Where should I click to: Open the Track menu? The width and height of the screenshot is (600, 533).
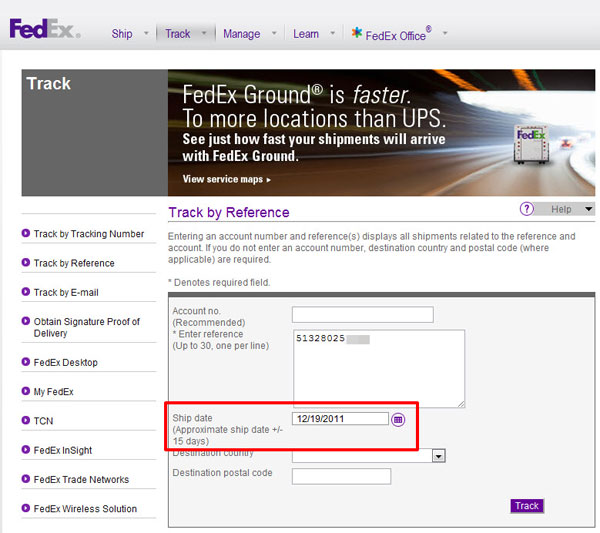pyautogui.click(x=178, y=34)
